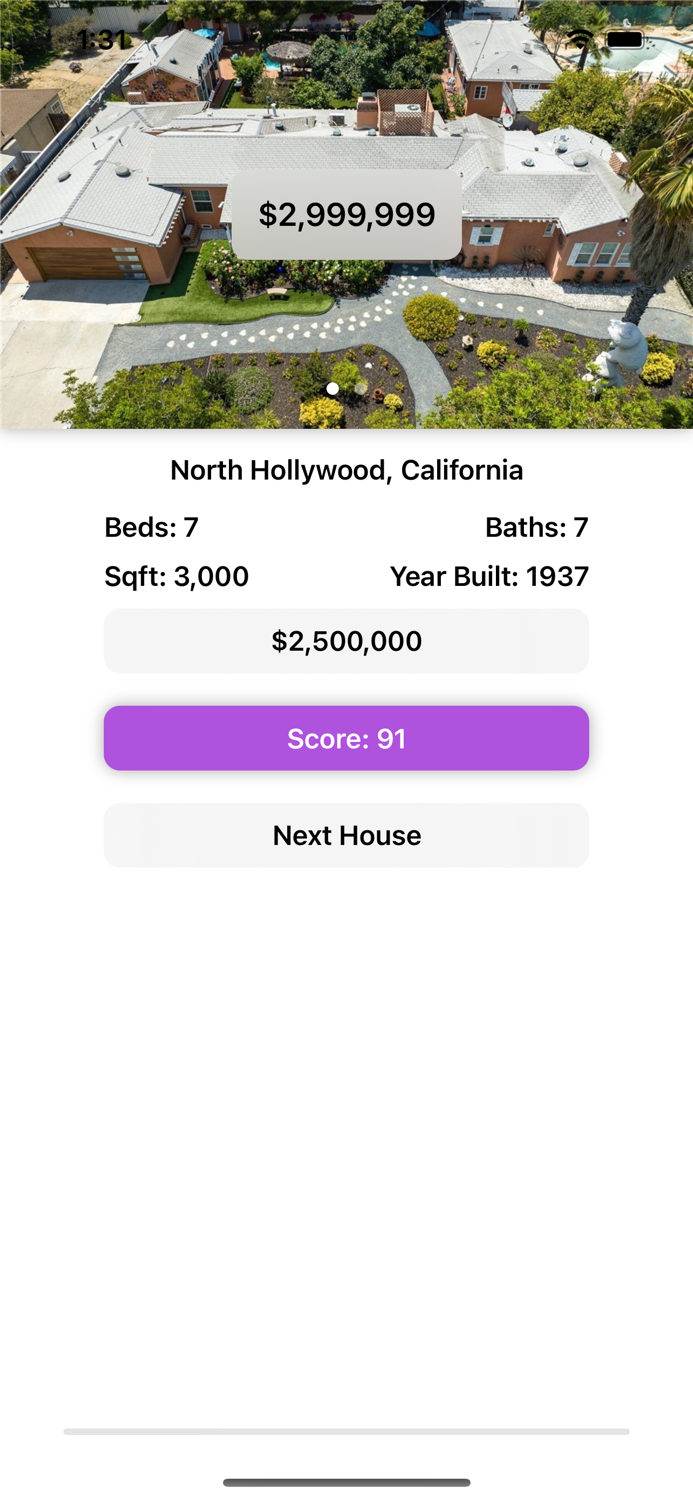The image size is (693, 1500).
Task: Tap the North Hollywood, California heading
Action: click(x=347, y=469)
